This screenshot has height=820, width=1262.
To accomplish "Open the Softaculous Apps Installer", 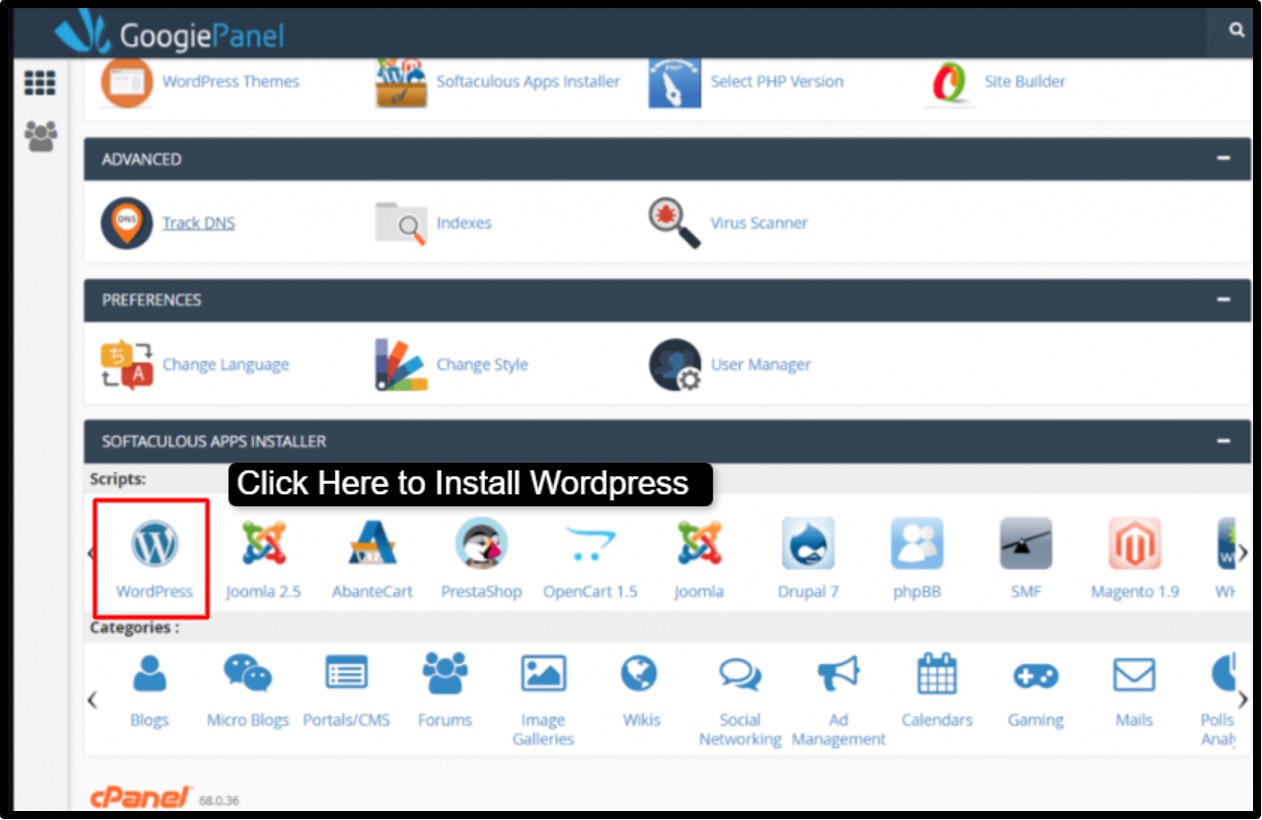I will pyautogui.click(x=529, y=81).
